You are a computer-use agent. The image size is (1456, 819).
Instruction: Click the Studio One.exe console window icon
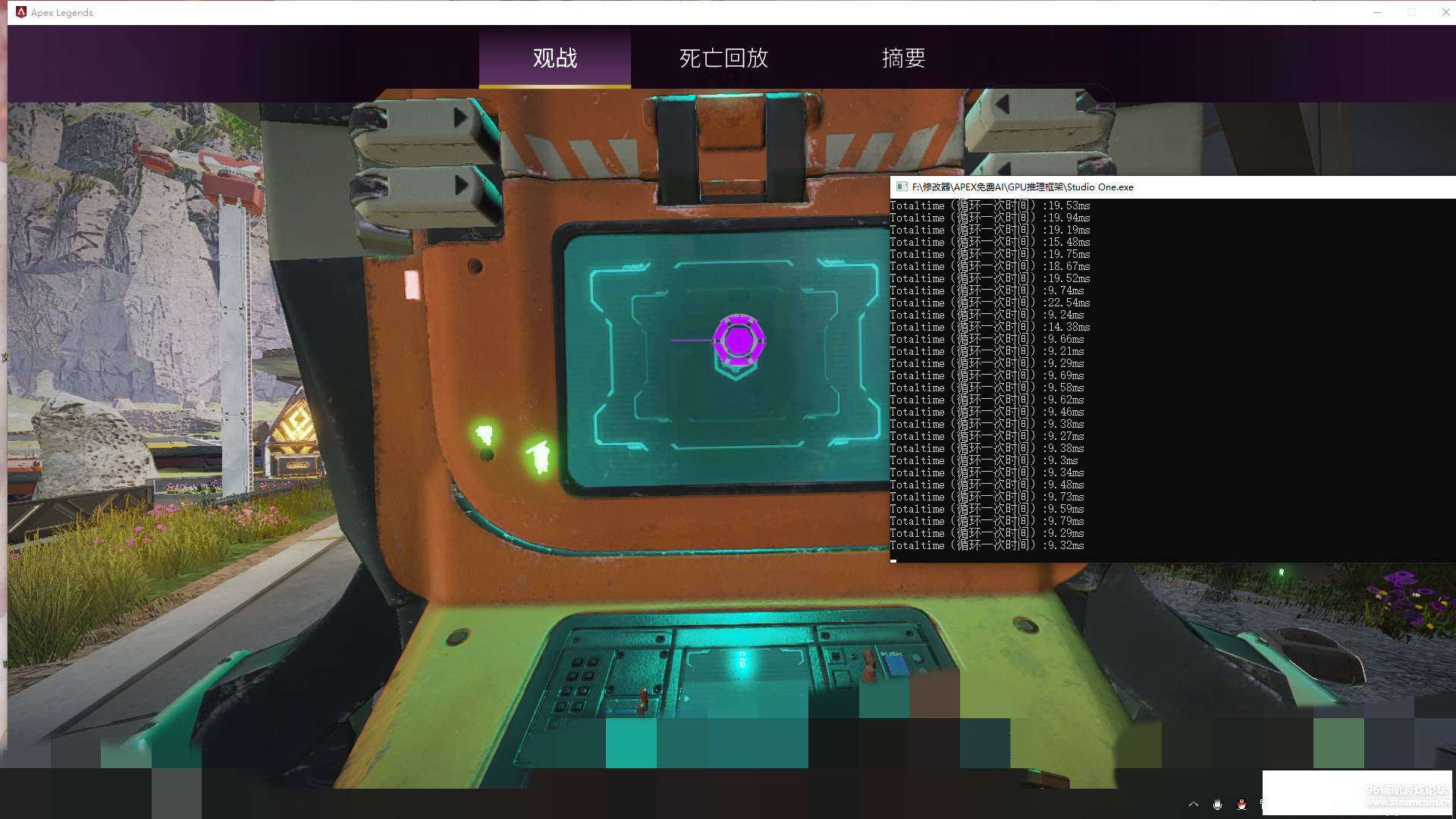[902, 187]
